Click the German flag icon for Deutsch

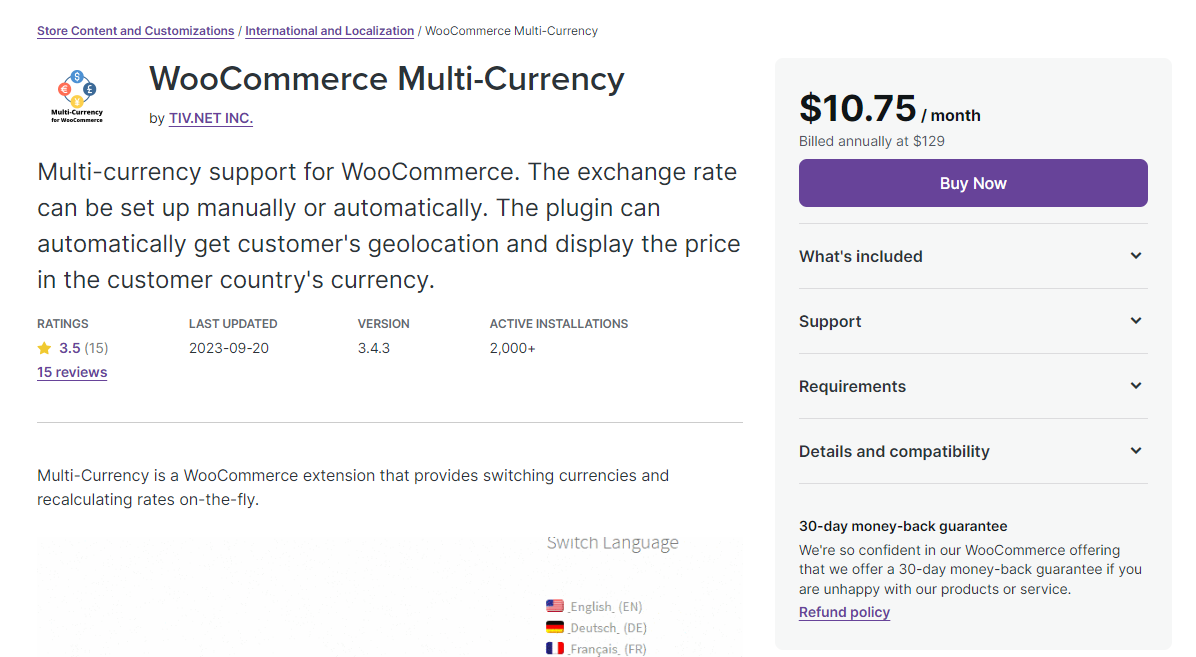point(555,627)
